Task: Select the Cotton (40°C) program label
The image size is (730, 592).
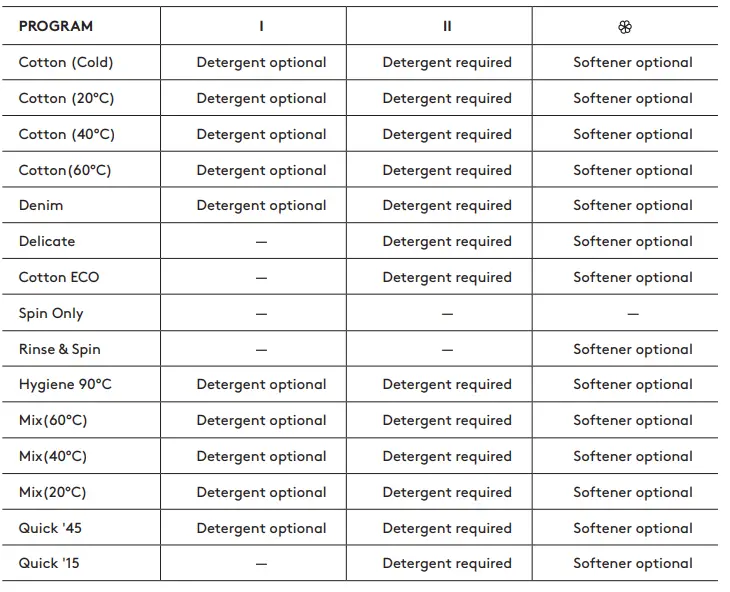Action: [x=66, y=134]
